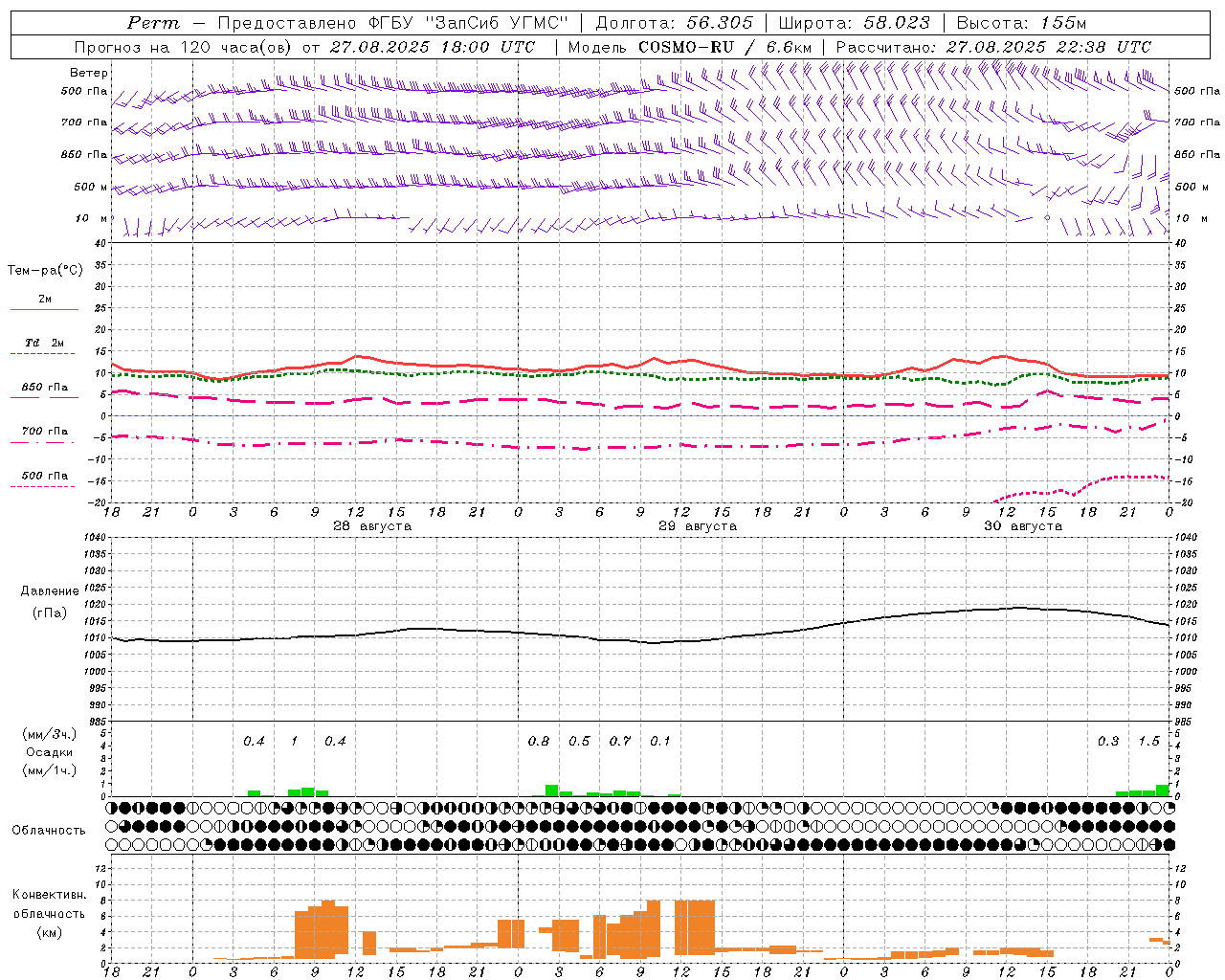Click the red "2м" legend line sample
The image size is (1225, 980).
tap(44, 309)
